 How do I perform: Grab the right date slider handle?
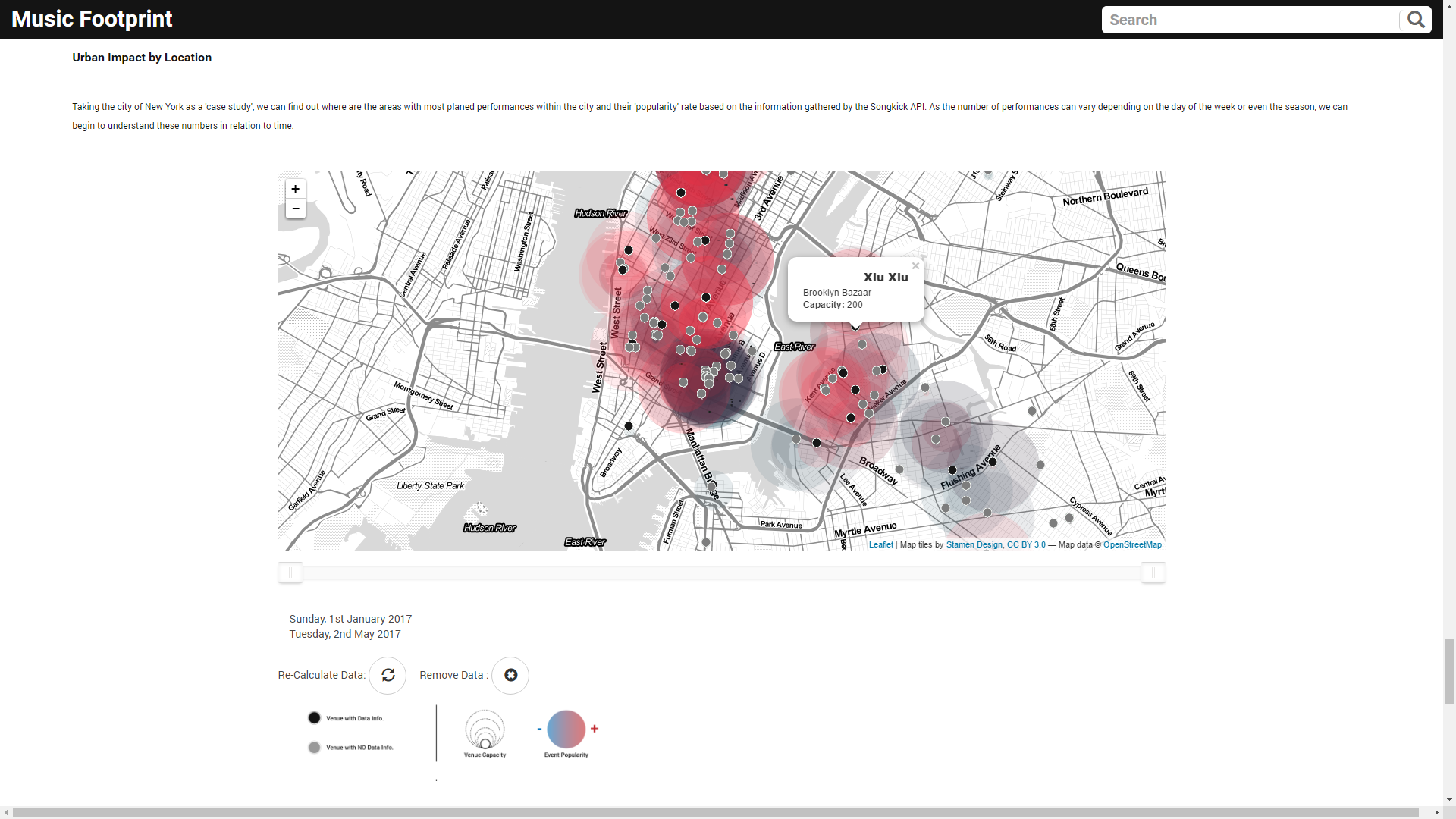coord(1153,573)
